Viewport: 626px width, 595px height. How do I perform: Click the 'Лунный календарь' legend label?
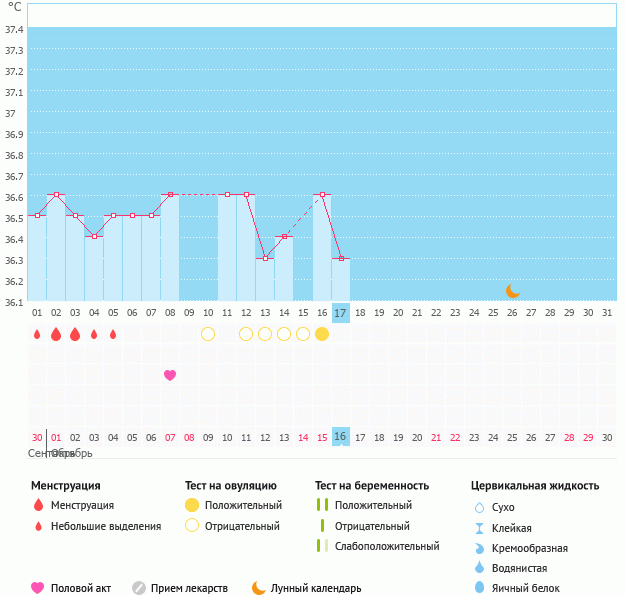point(316,588)
